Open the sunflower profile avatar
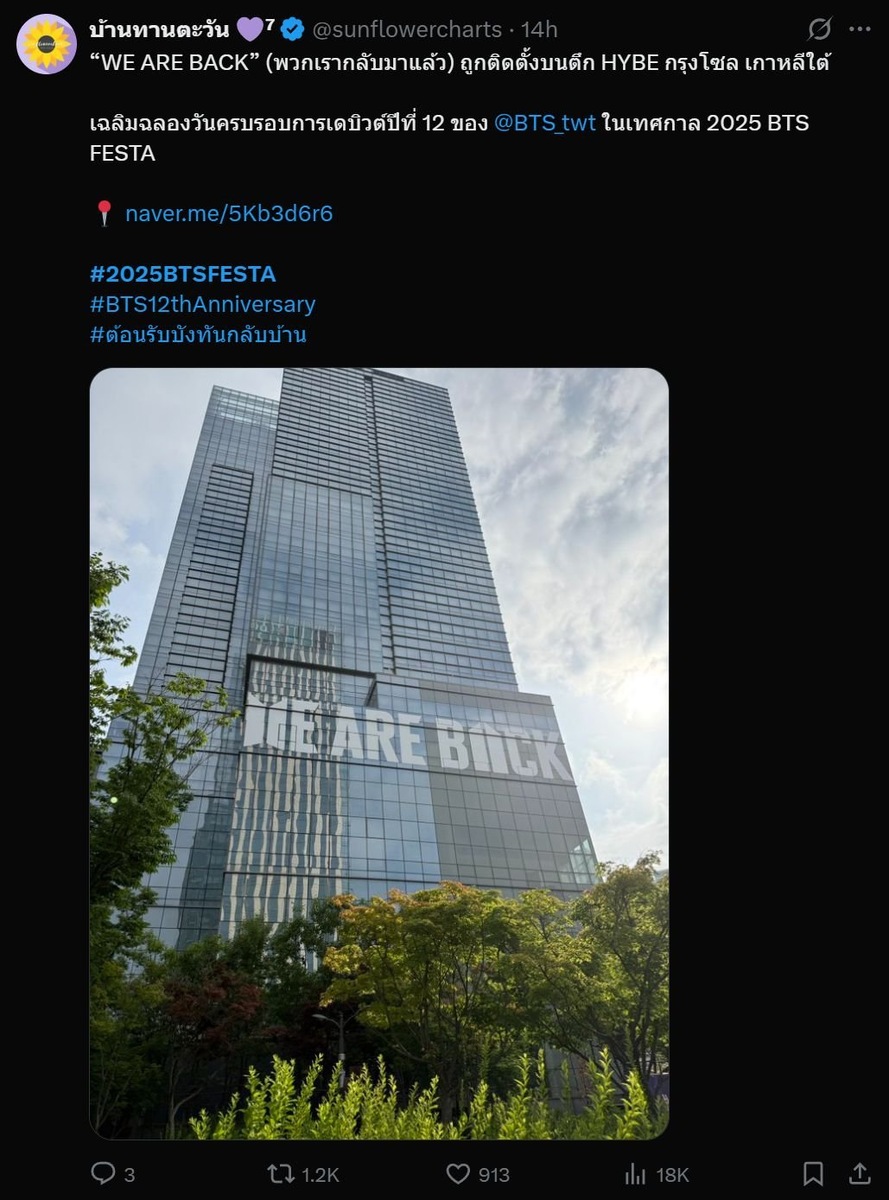The image size is (889, 1200). 46,44
